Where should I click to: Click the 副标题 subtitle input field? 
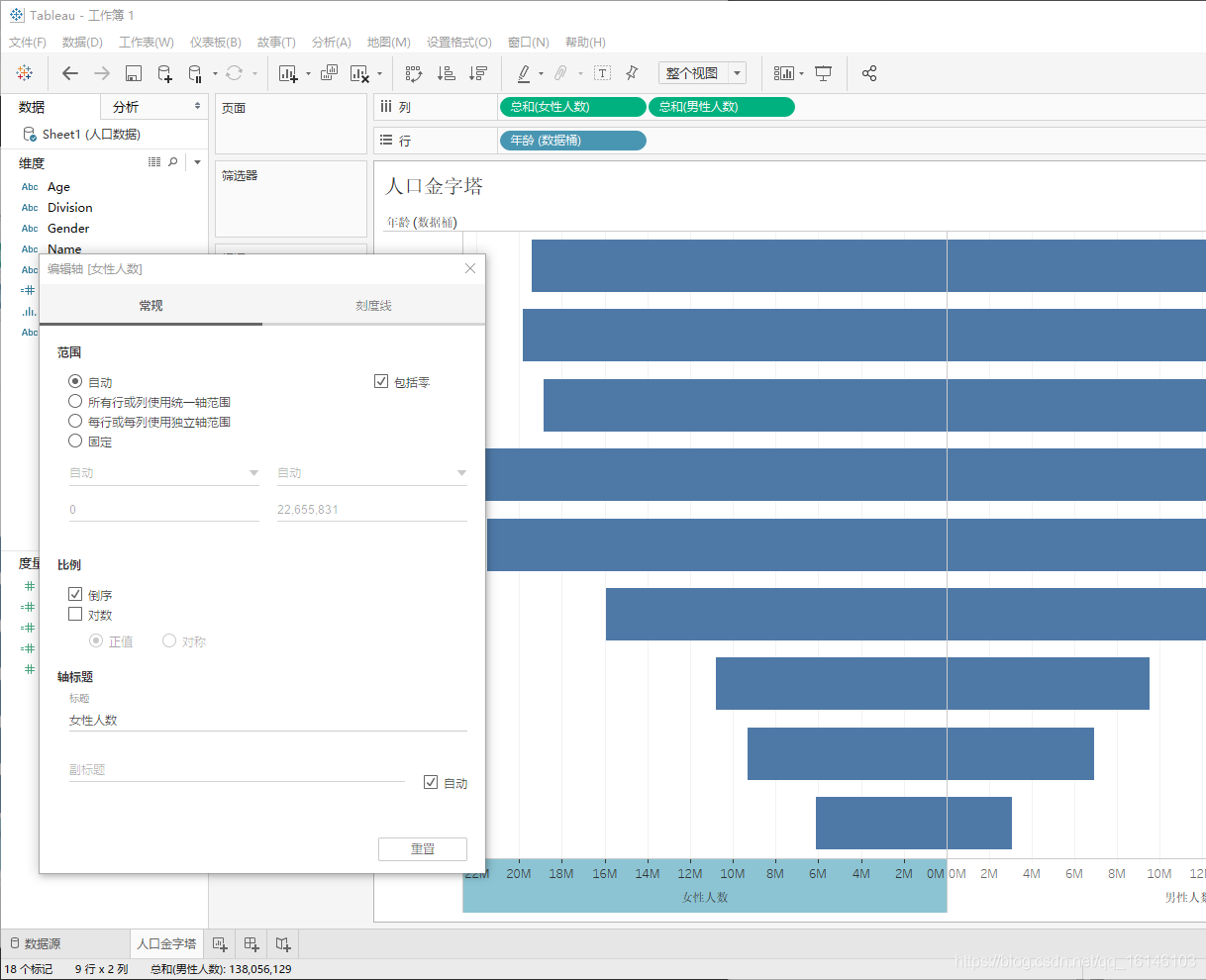click(237, 770)
